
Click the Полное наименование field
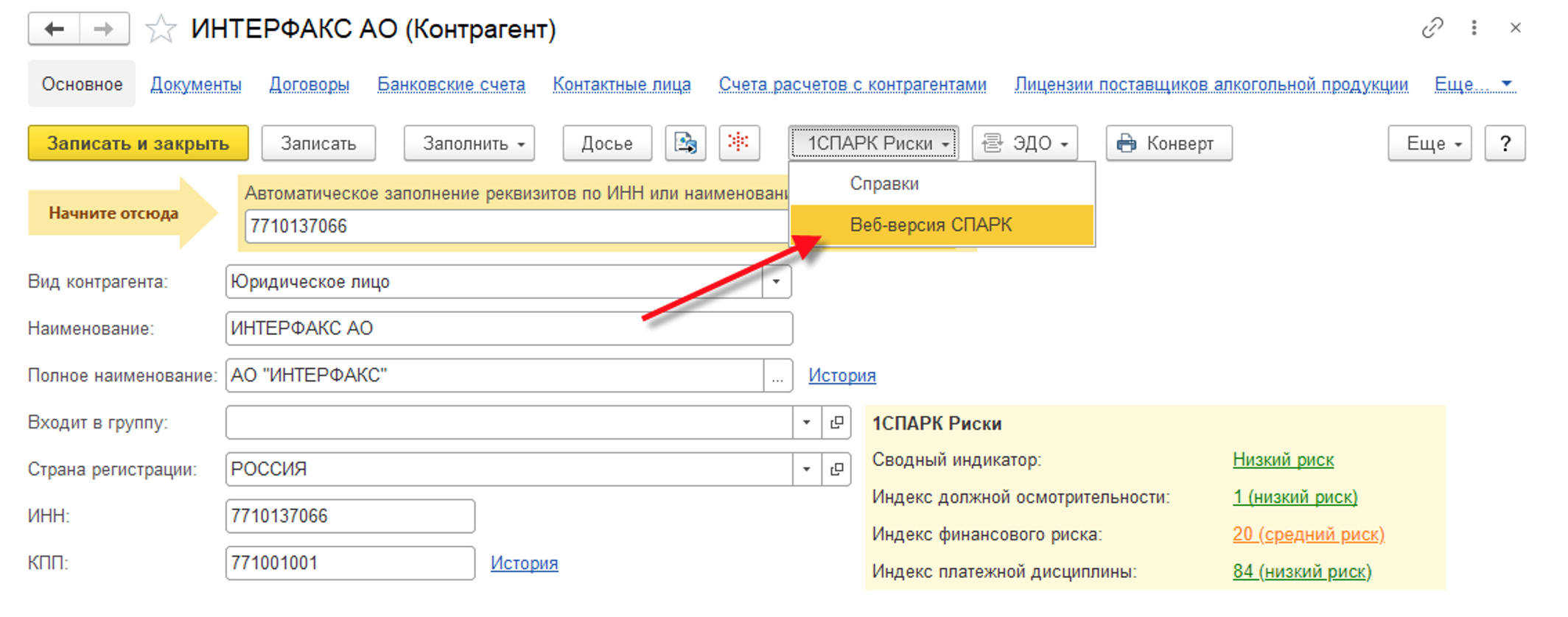(494, 376)
